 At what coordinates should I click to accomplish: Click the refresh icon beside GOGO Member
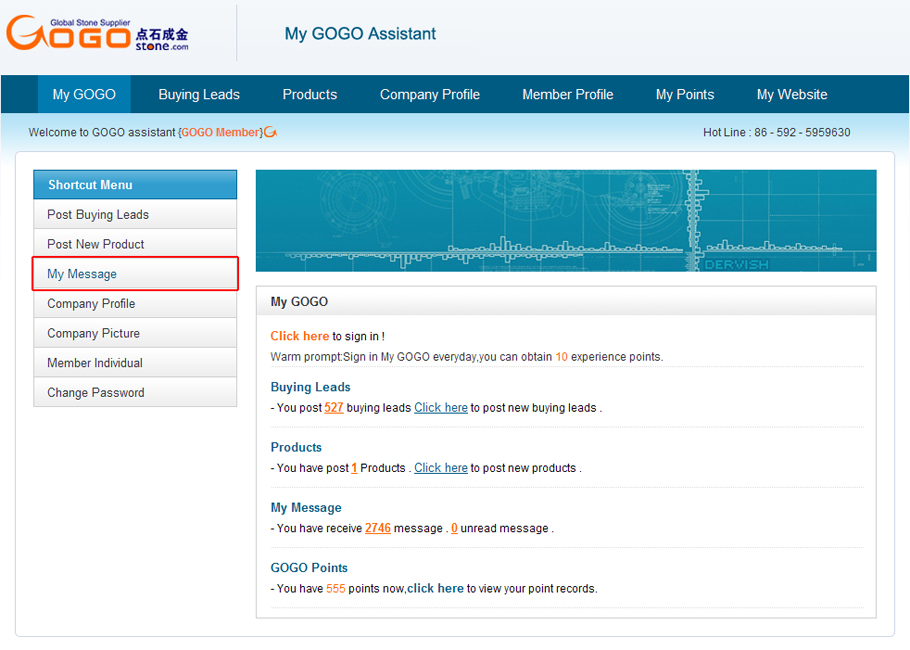point(271,132)
